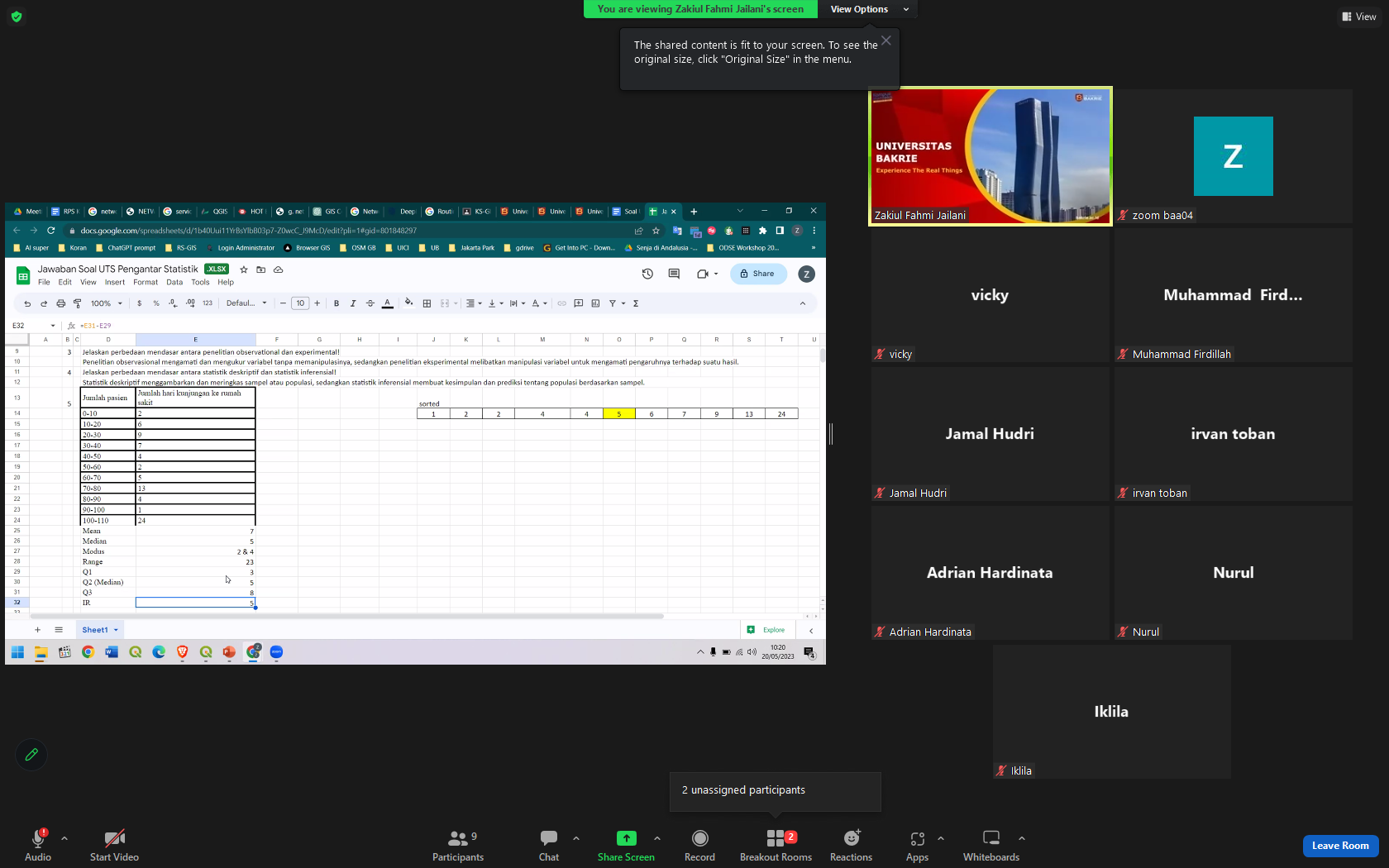Select the zoom baa04 participant tile
1389x868 pixels.
coord(1233,155)
